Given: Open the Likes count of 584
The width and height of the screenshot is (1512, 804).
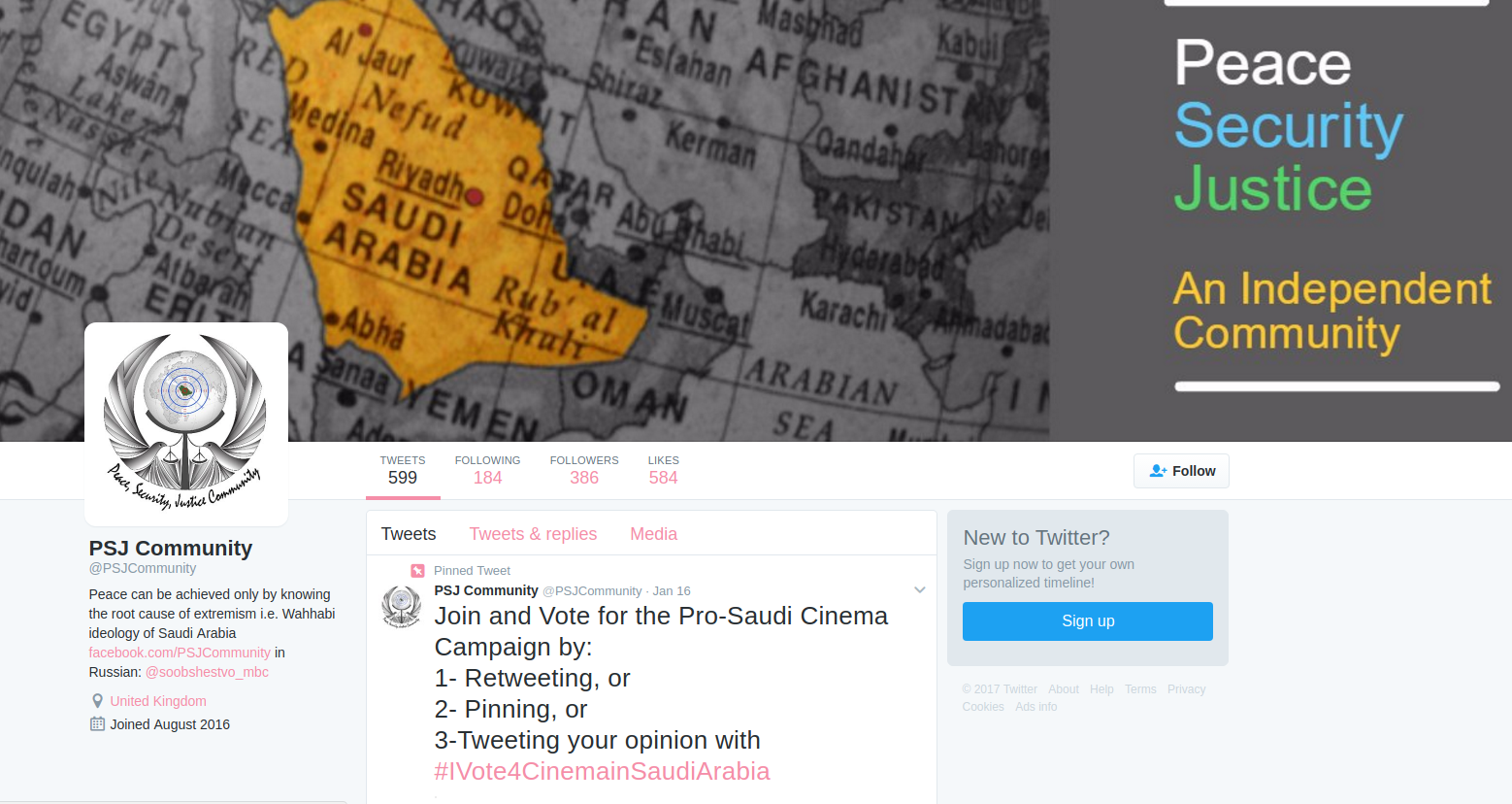Looking at the screenshot, I should pyautogui.click(x=664, y=471).
